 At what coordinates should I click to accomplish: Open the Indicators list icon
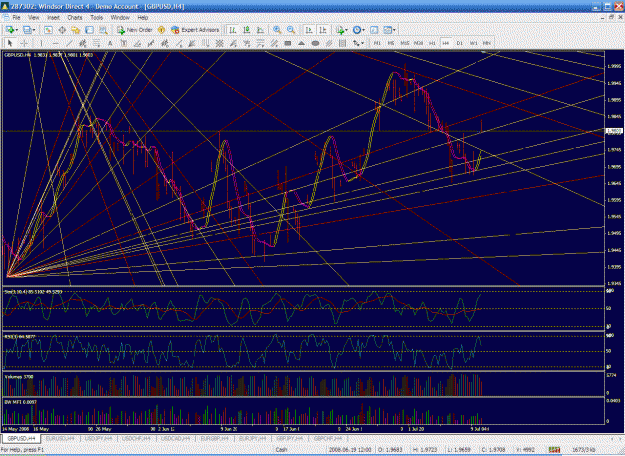(x=340, y=30)
